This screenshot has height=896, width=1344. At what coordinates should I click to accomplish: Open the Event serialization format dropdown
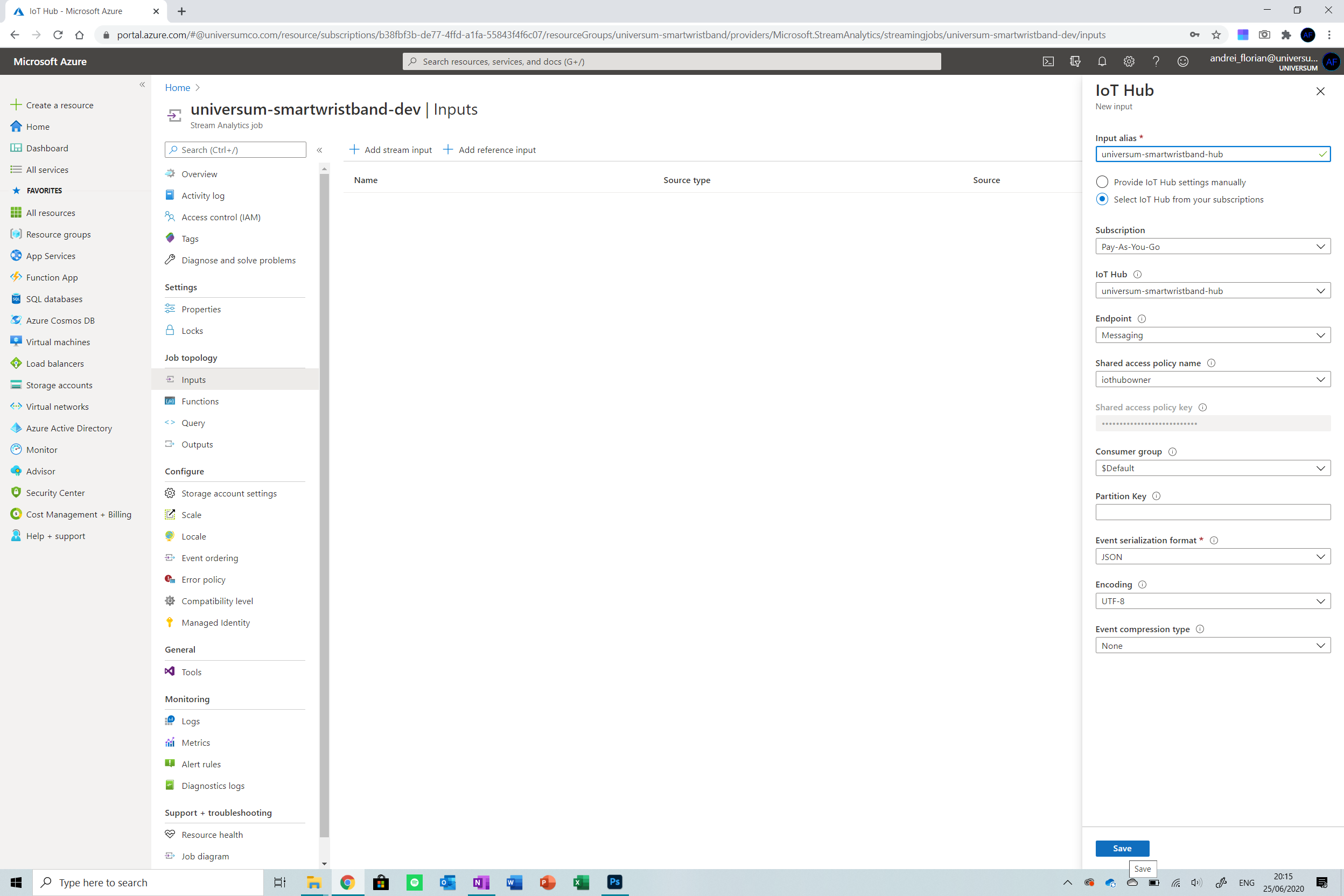[x=1212, y=557]
